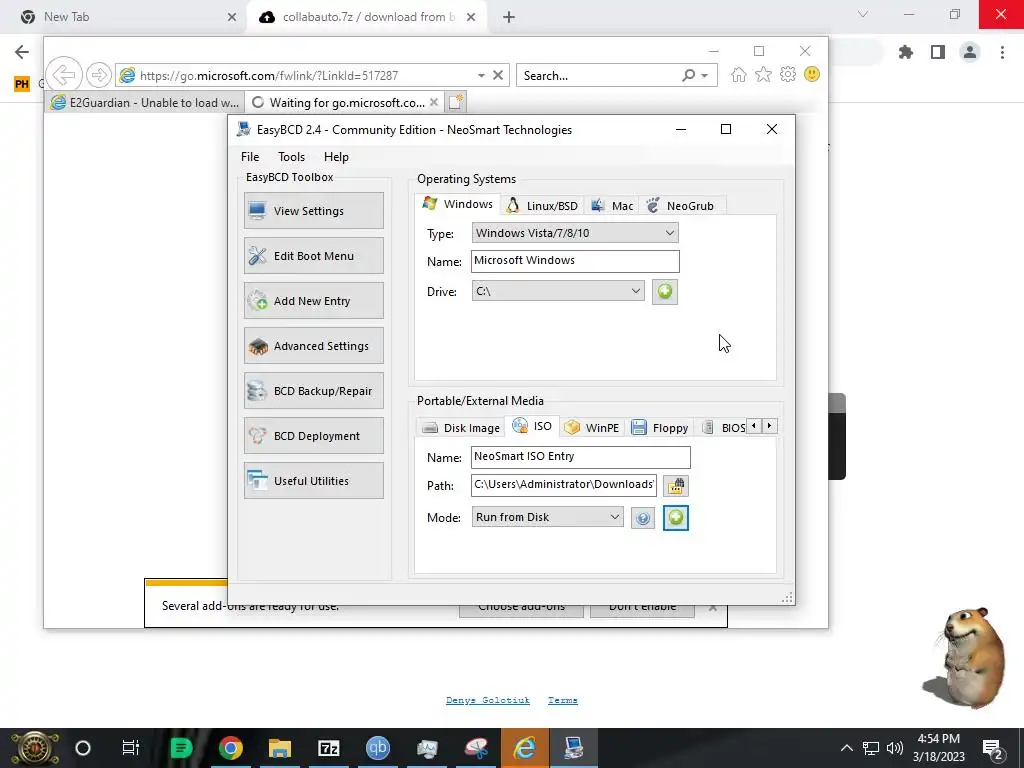Open Edit Boot Menu section
The image size is (1024, 768).
coord(313,255)
